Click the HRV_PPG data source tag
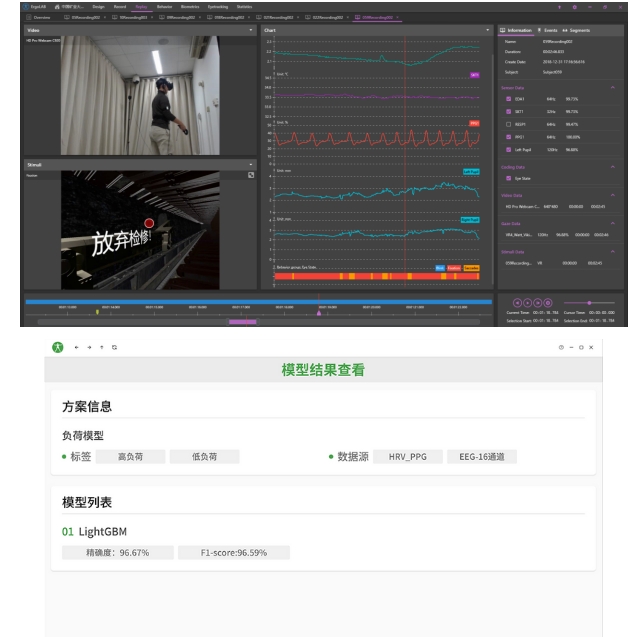634x637 pixels. pos(408,457)
